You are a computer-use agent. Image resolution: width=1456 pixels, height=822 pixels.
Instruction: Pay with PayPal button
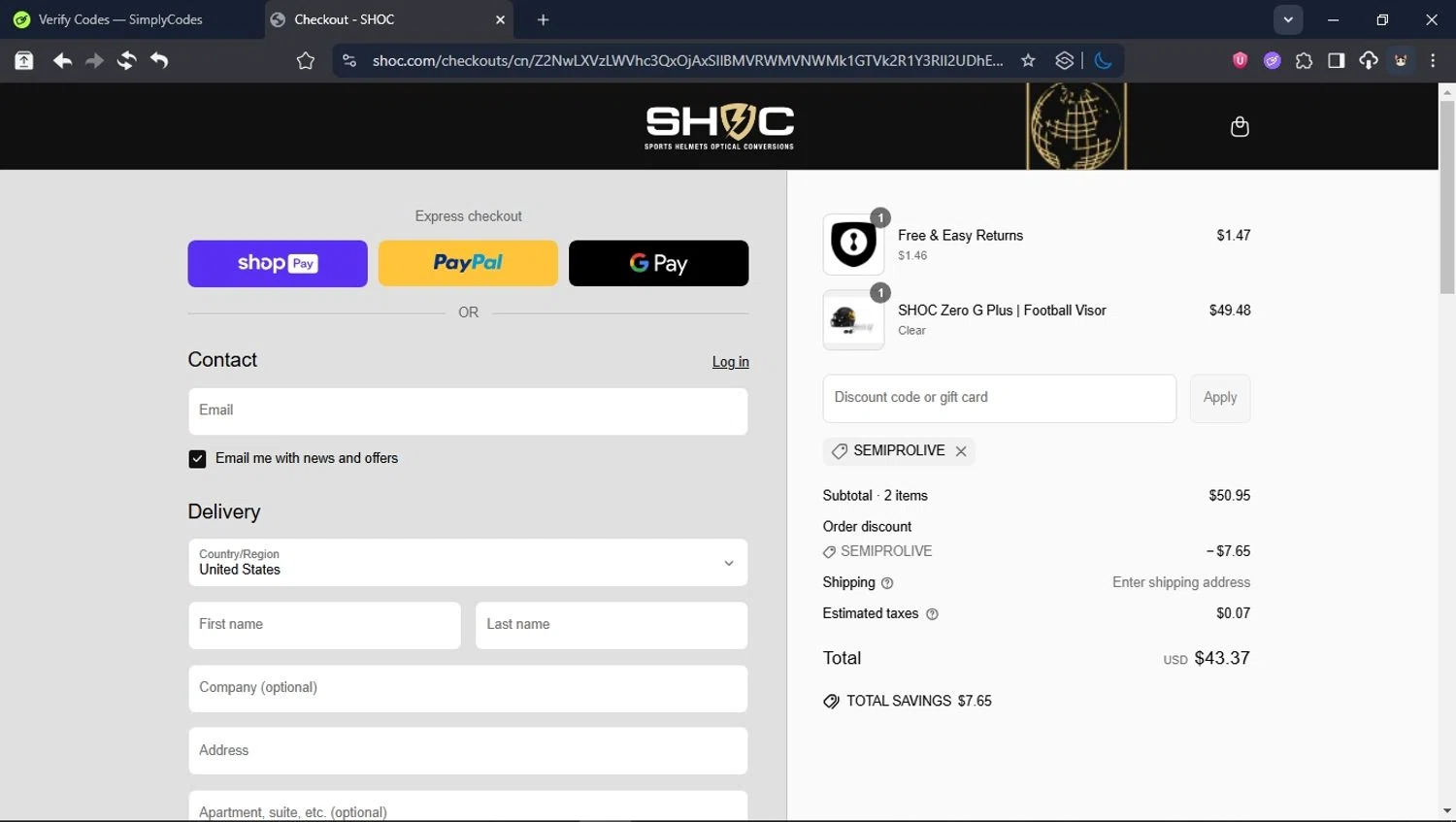pyautogui.click(x=468, y=264)
